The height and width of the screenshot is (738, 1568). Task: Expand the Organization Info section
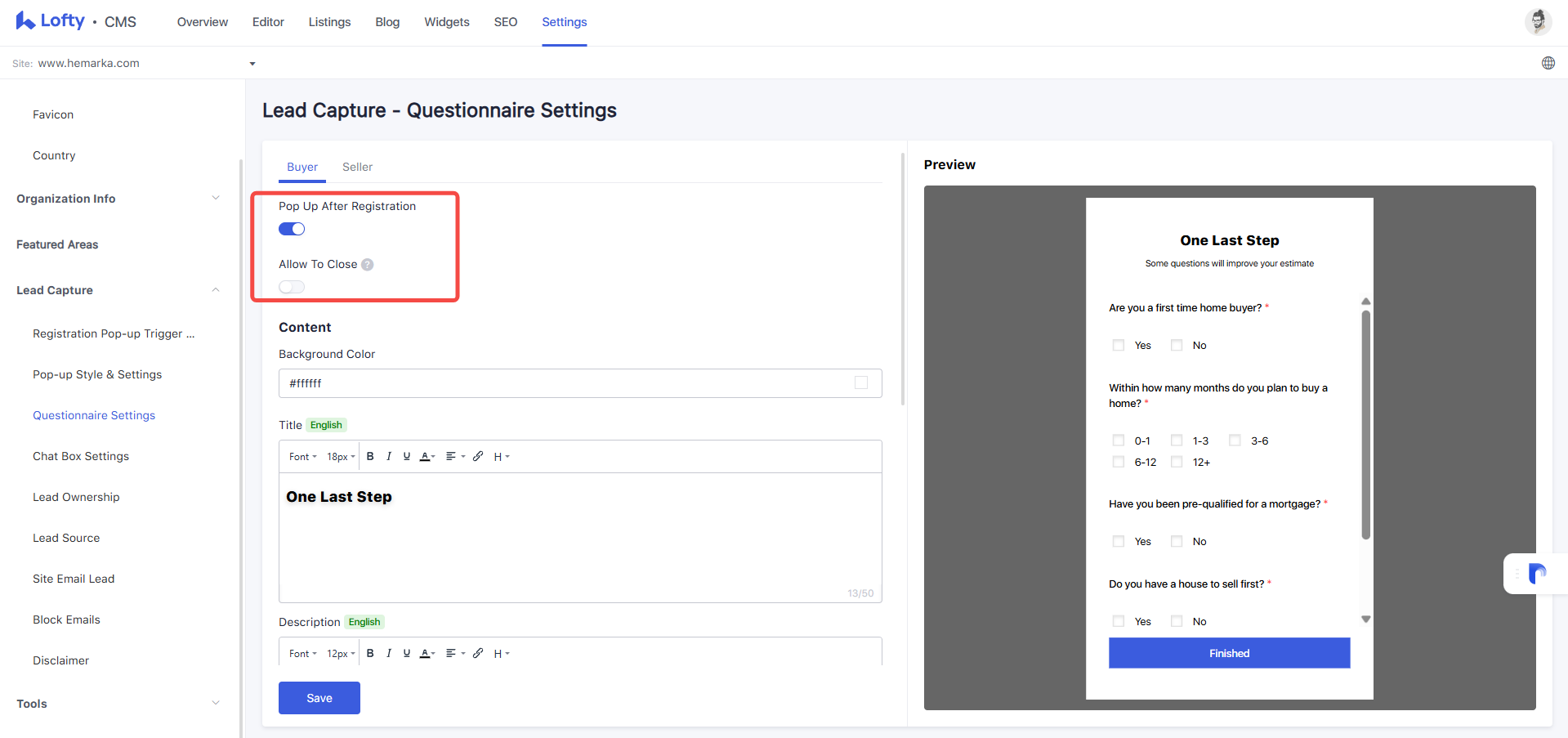(x=118, y=199)
